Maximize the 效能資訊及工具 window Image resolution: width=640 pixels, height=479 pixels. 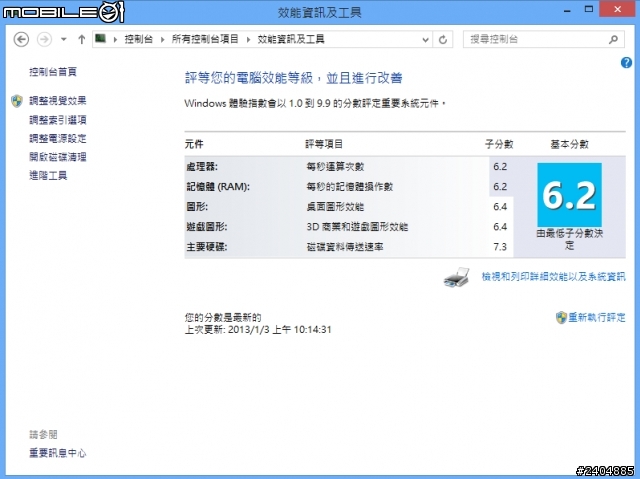click(589, 9)
